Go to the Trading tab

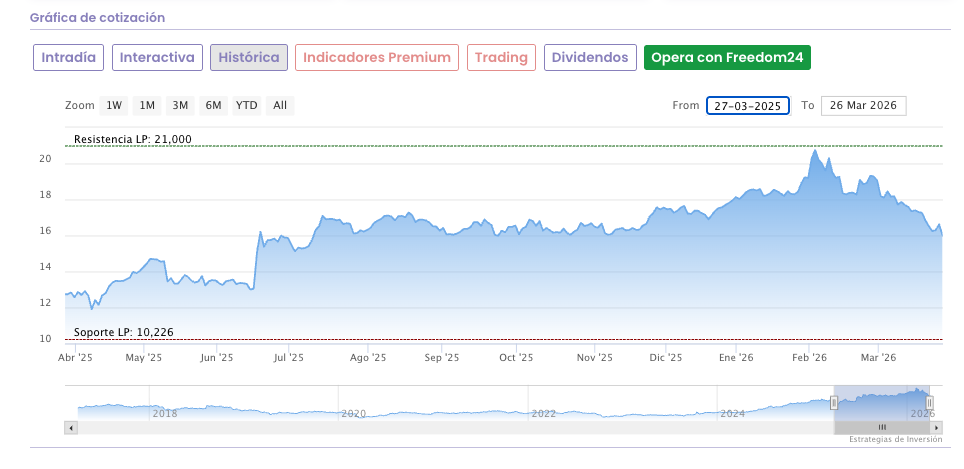click(x=501, y=58)
